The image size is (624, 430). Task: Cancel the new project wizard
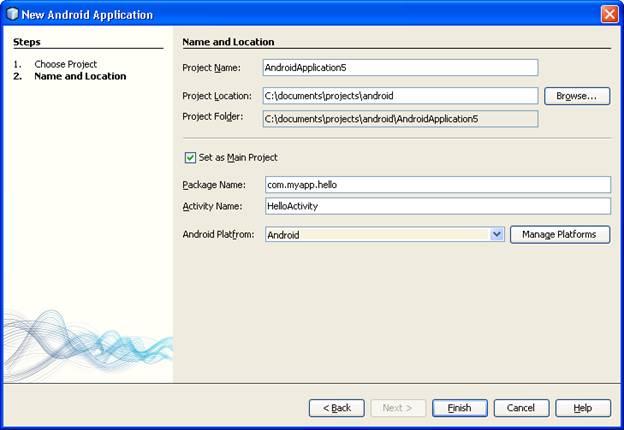(521, 408)
